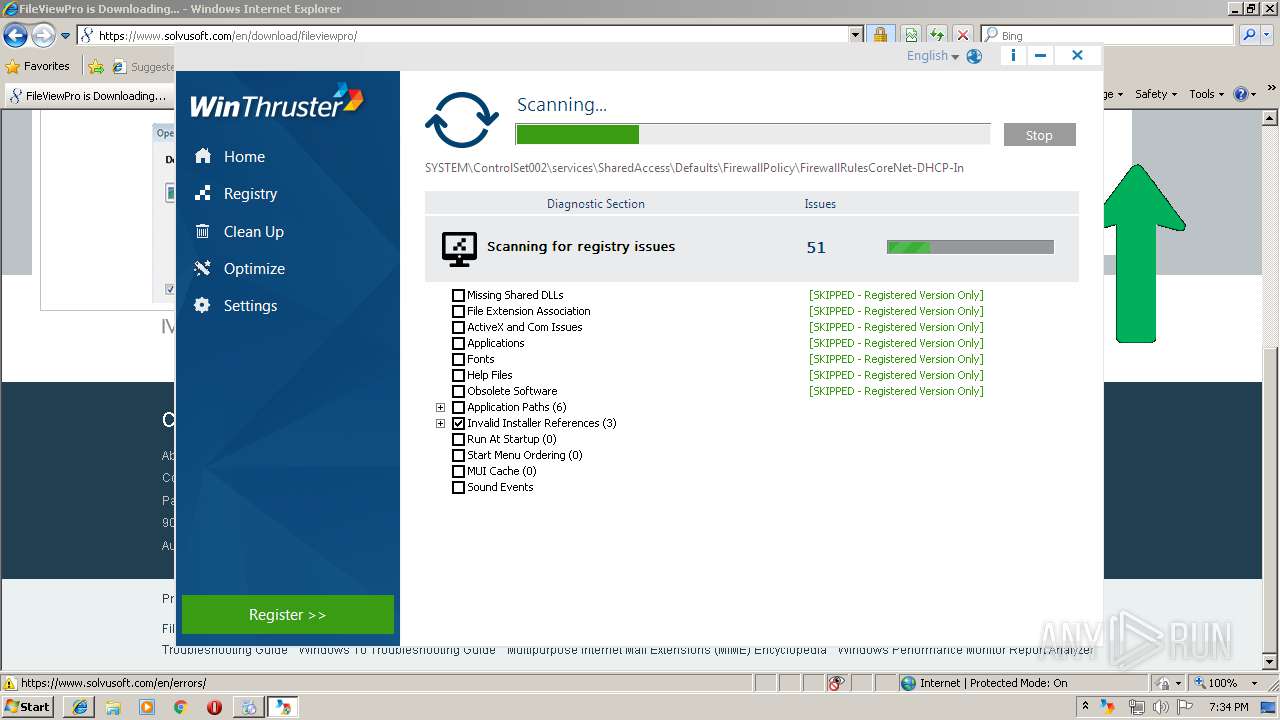Click Add to Favorites Bar icon

coord(96,67)
